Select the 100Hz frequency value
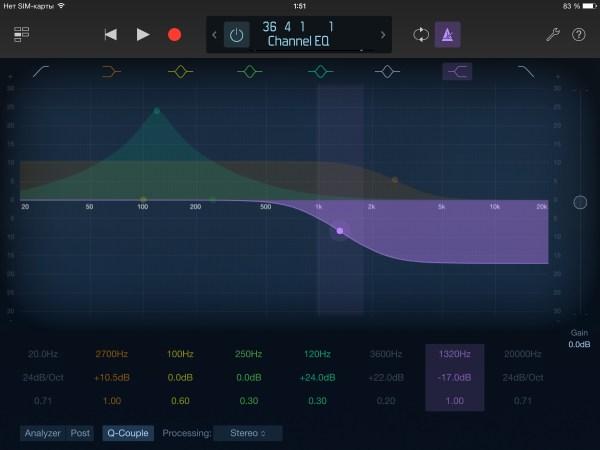600x450 pixels. point(180,354)
